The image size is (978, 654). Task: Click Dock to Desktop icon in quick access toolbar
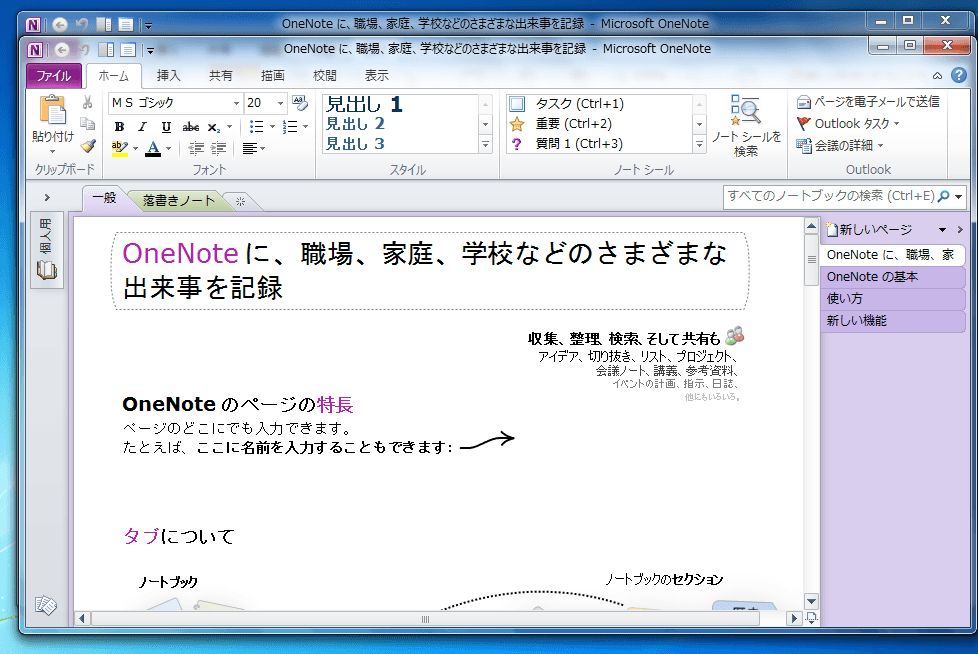(x=107, y=49)
